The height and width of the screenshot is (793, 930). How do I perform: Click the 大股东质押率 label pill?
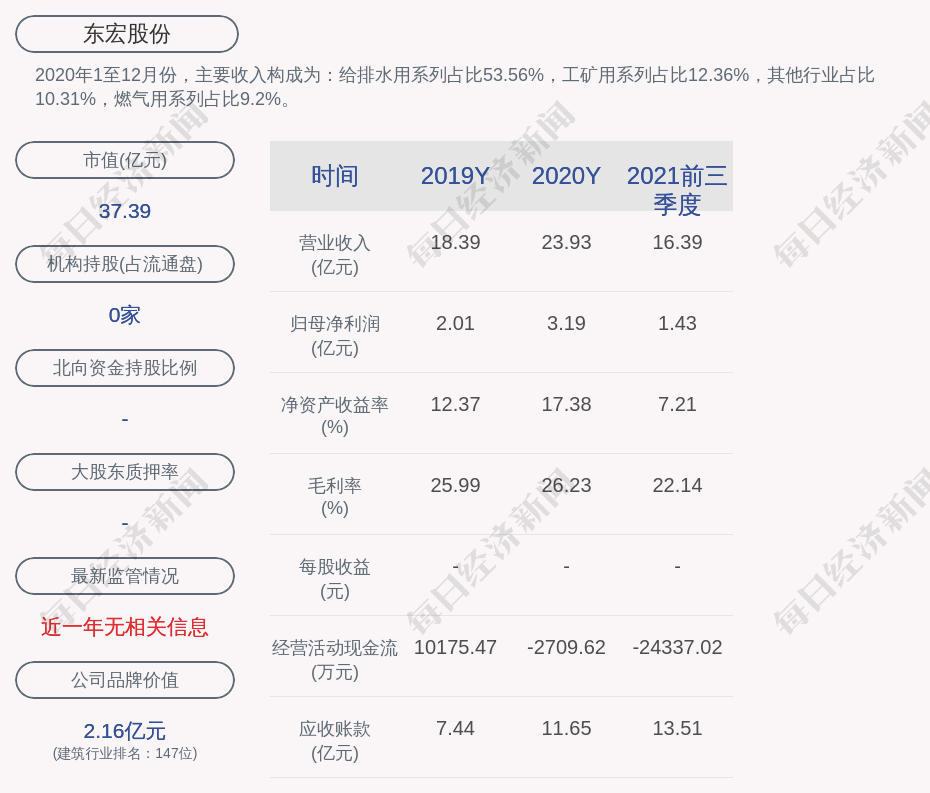pyautogui.click(x=125, y=472)
